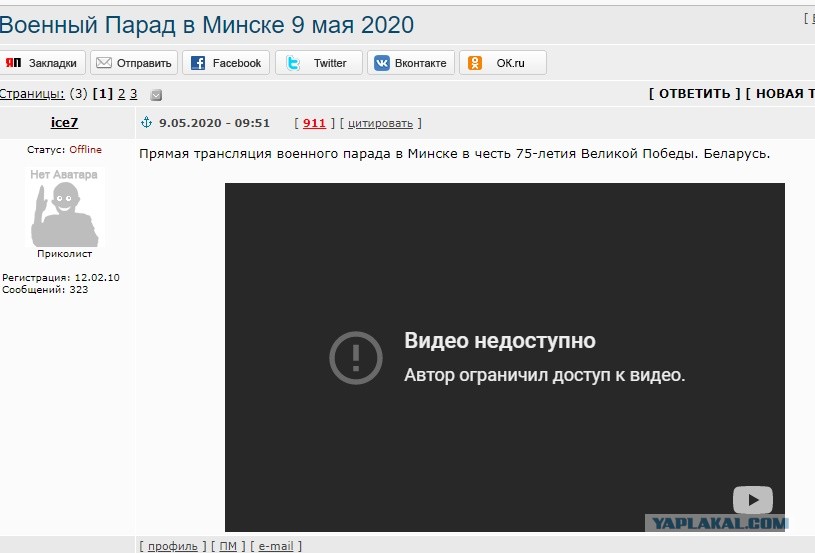Click the 'Видео недоступно' message

coord(500,341)
